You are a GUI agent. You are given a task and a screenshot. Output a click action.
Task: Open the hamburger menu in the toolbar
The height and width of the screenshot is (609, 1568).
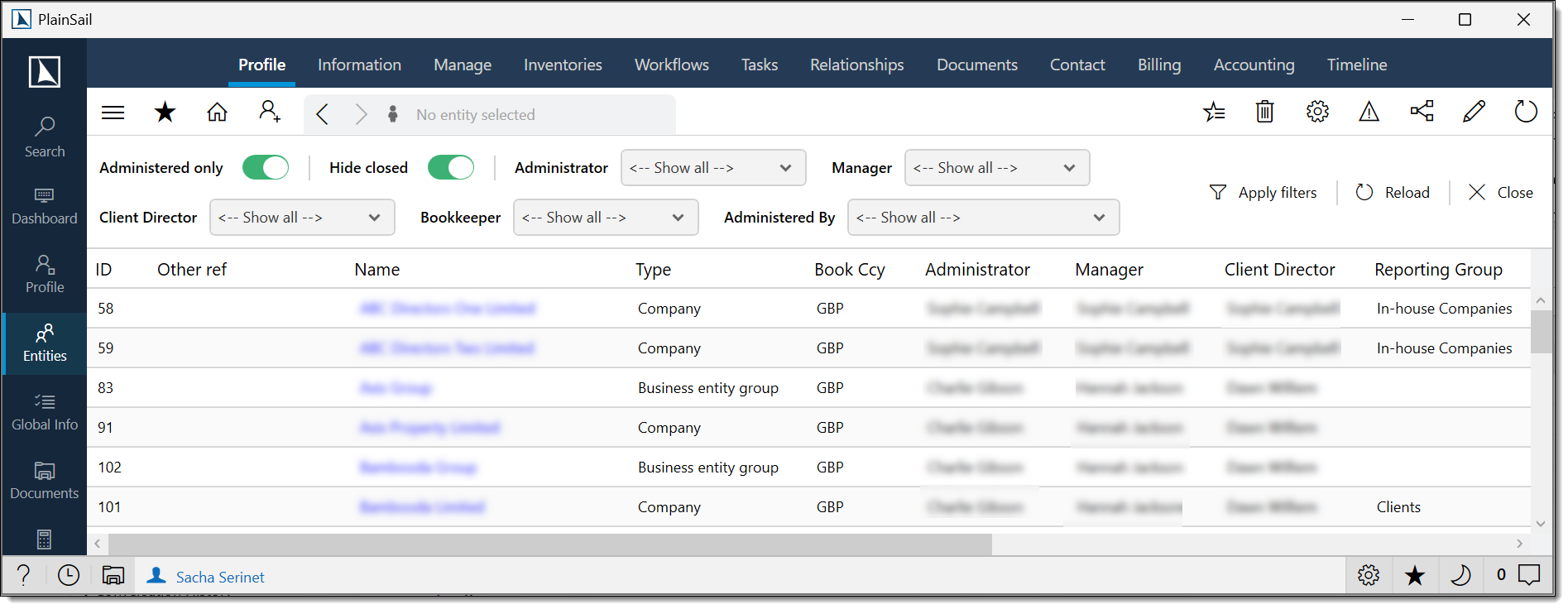pos(113,113)
